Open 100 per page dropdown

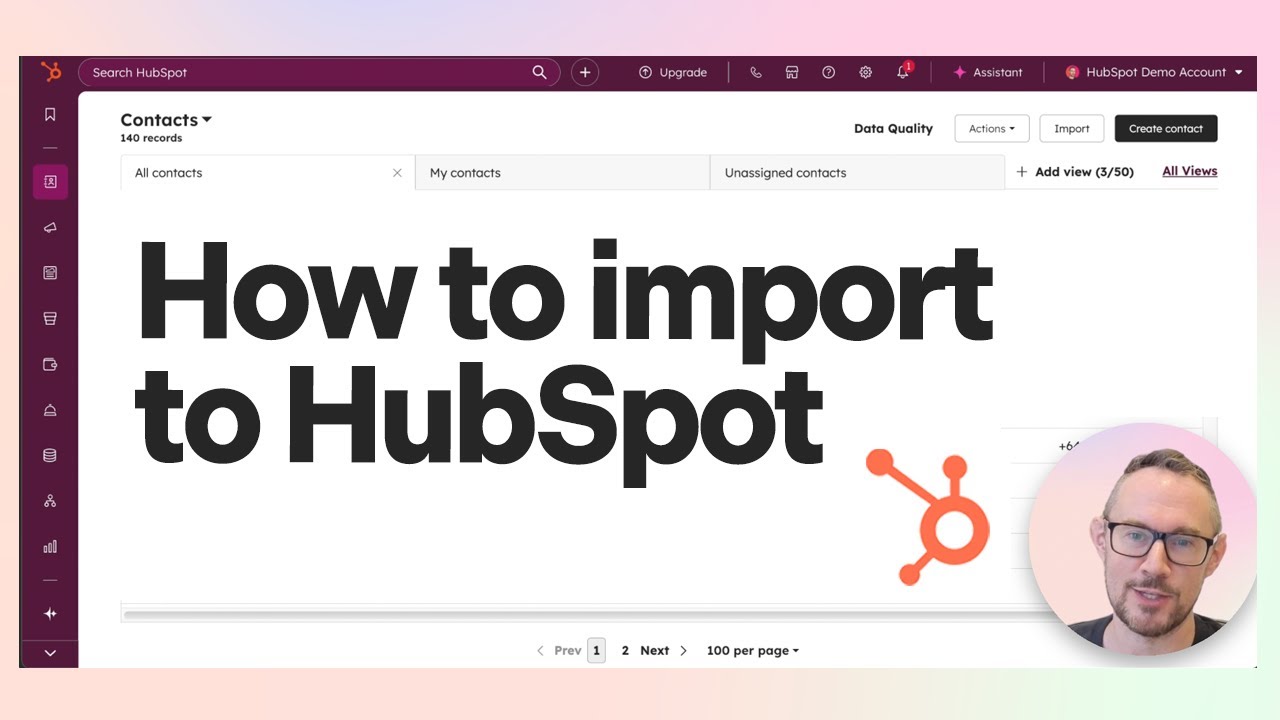[x=753, y=650]
